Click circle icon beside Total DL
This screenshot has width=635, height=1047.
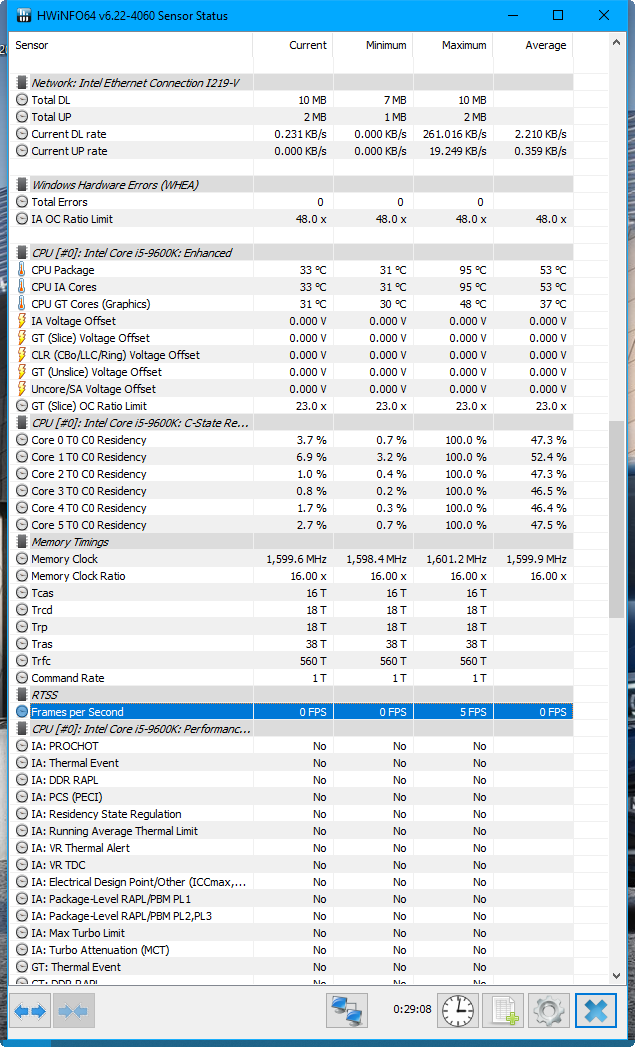[x=22, y=100]
